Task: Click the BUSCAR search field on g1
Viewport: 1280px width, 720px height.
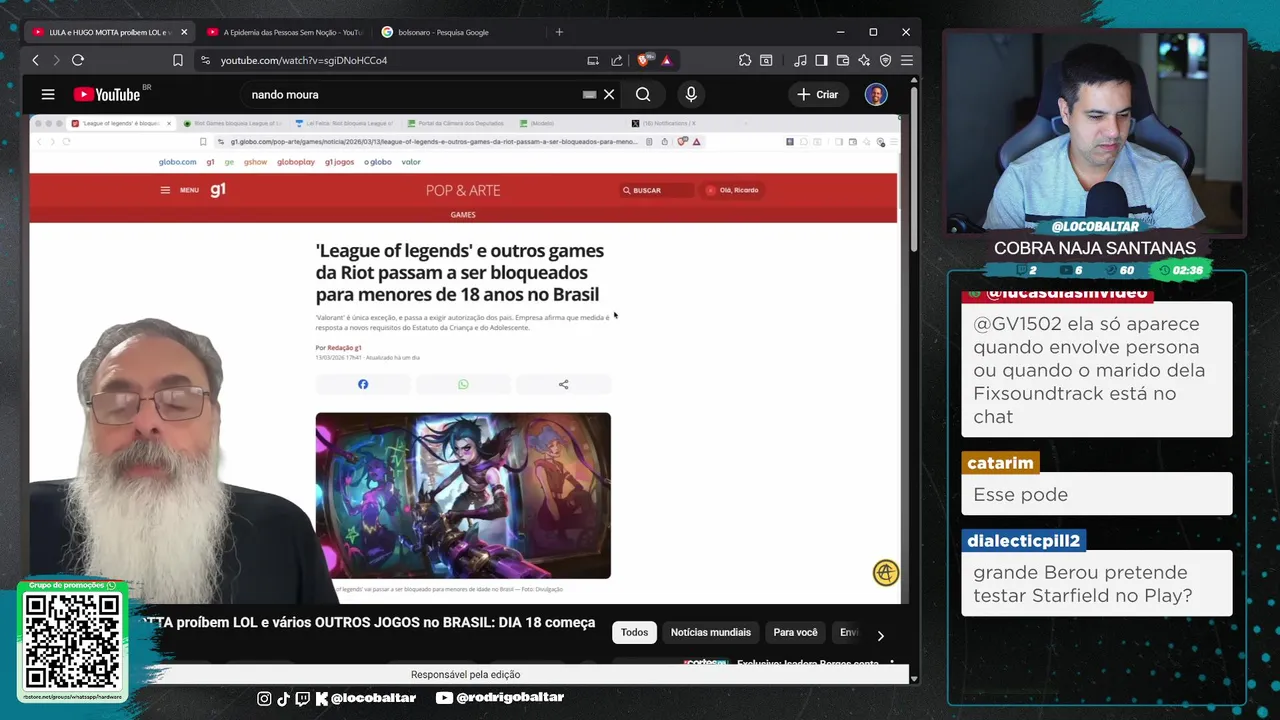Action: tap(657, 190)
